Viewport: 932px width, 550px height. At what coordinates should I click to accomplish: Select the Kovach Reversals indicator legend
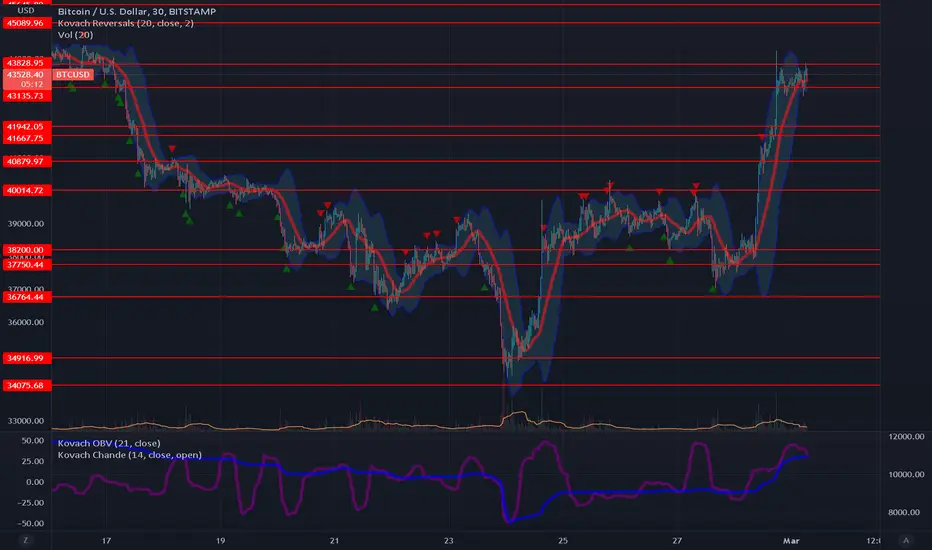click(x=125, y=23)
